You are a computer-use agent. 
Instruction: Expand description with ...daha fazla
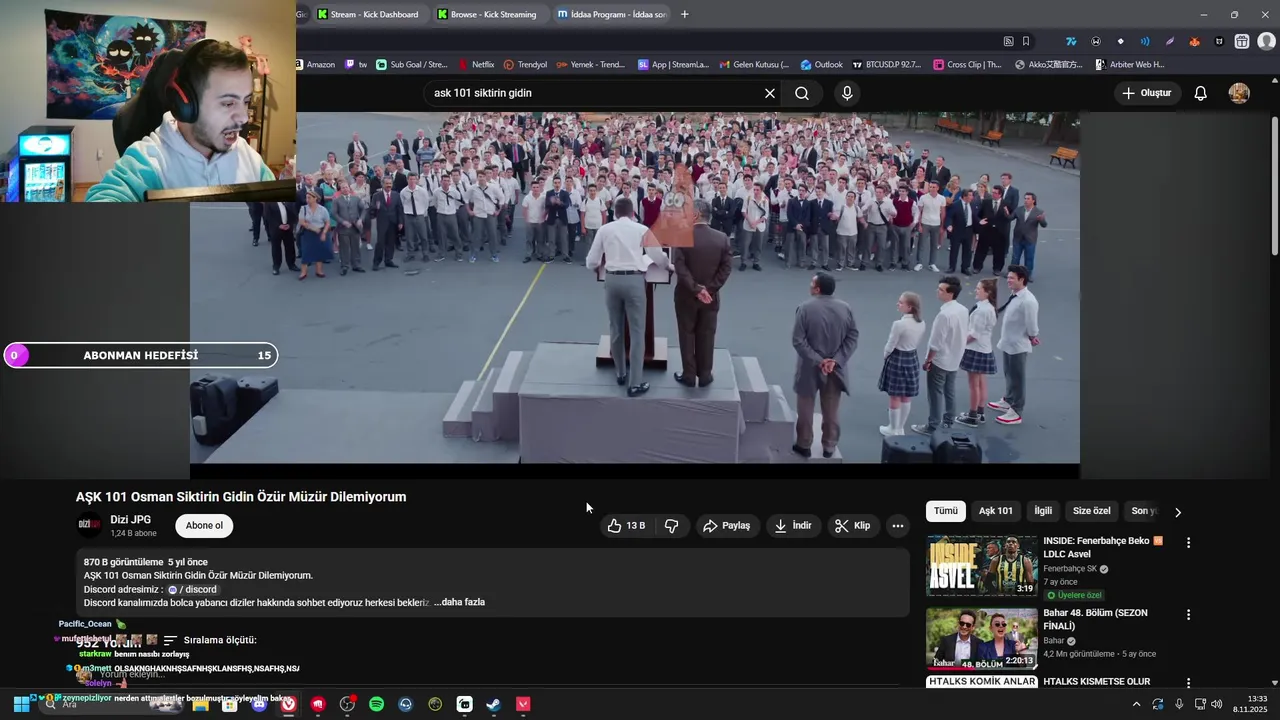tap(459, 602)
